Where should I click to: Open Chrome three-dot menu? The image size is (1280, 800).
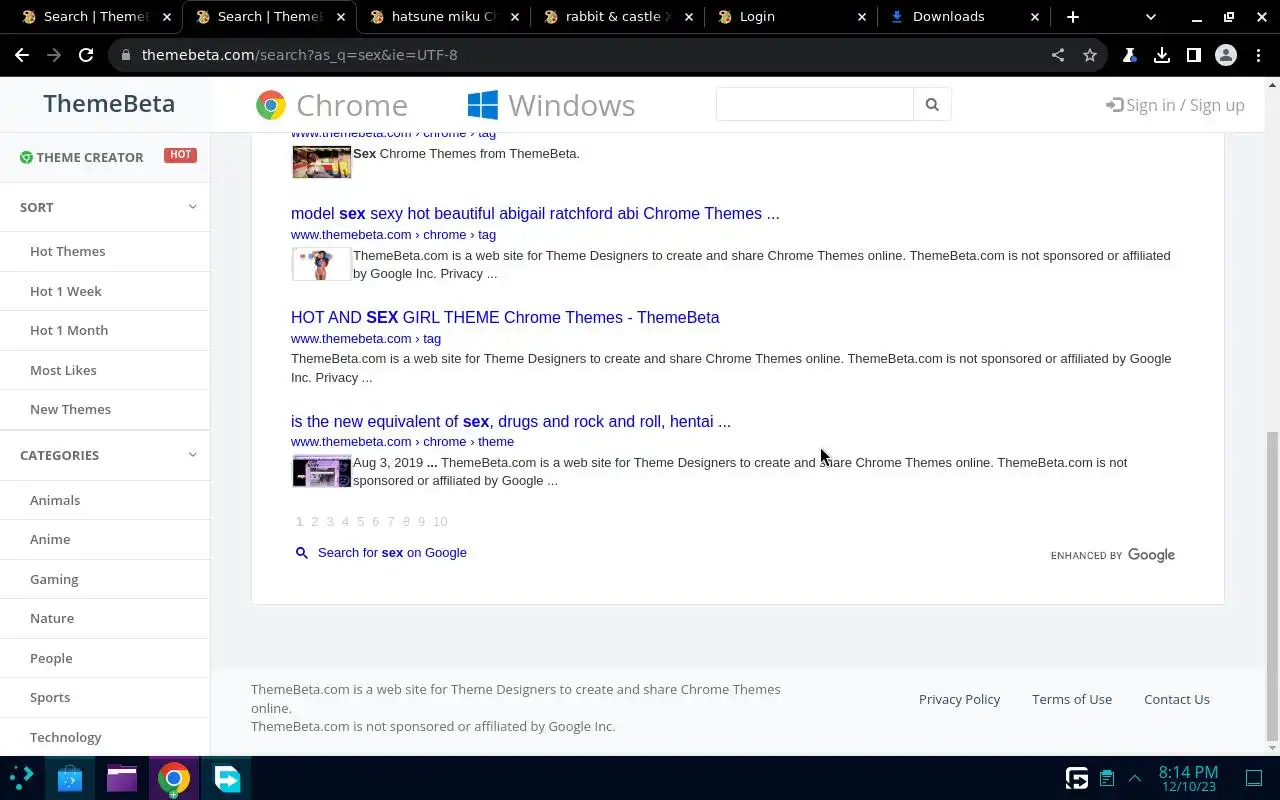(1258, 55)
